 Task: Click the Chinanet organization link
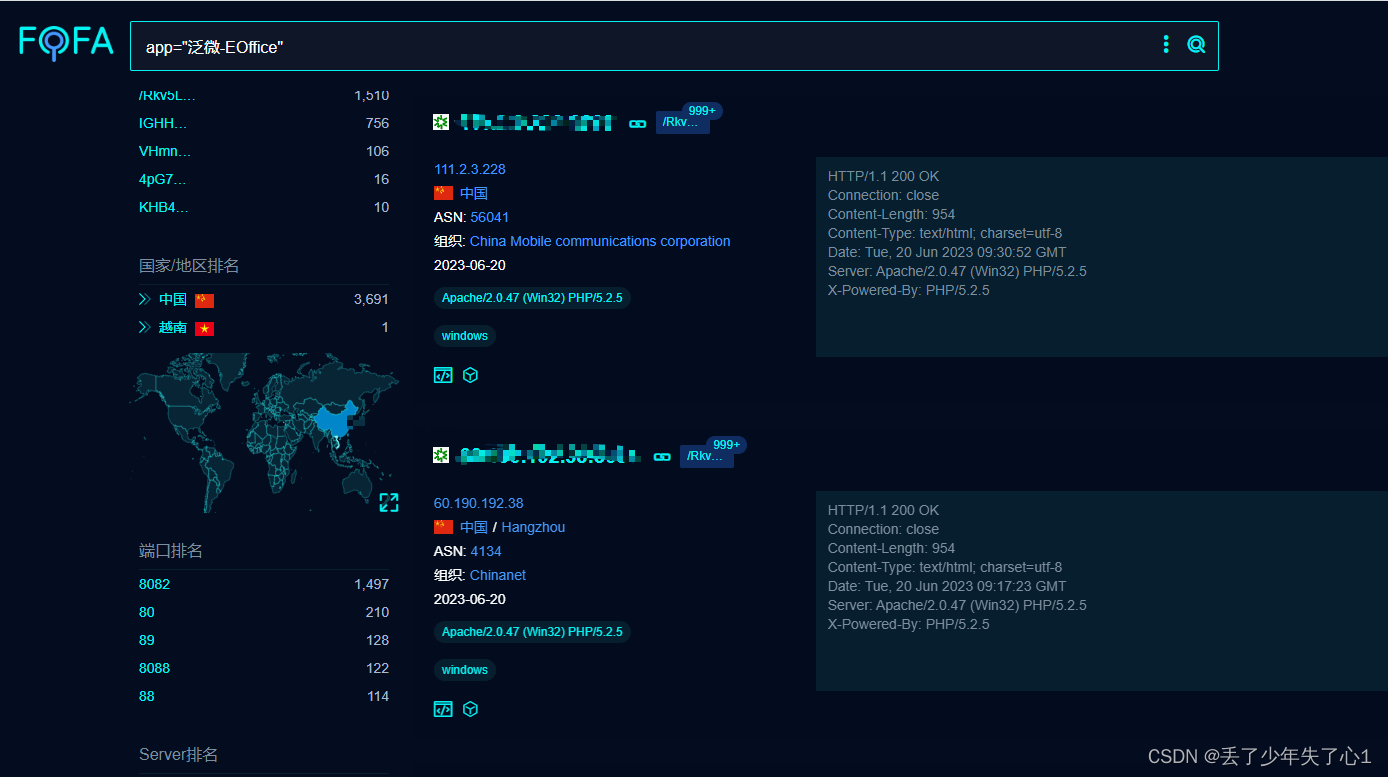(497, 575)
